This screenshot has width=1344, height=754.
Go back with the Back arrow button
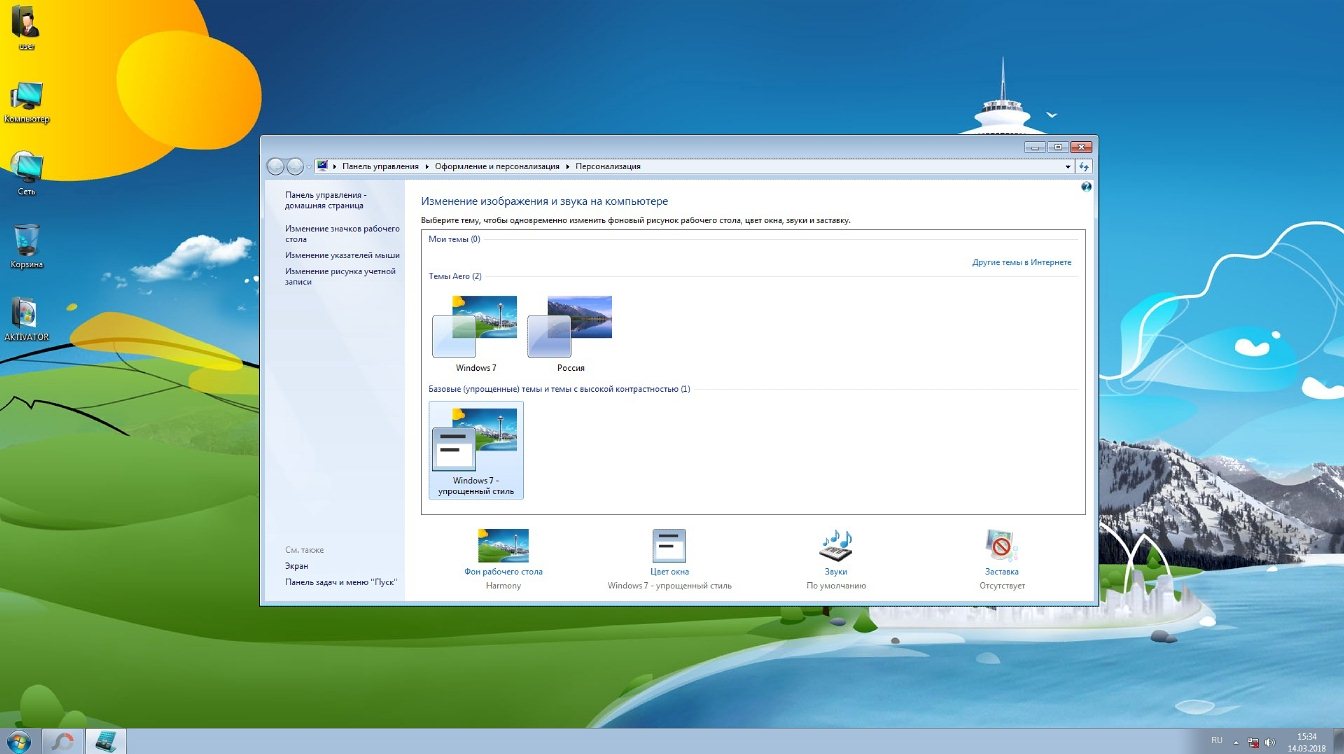[x=276, y=166]
